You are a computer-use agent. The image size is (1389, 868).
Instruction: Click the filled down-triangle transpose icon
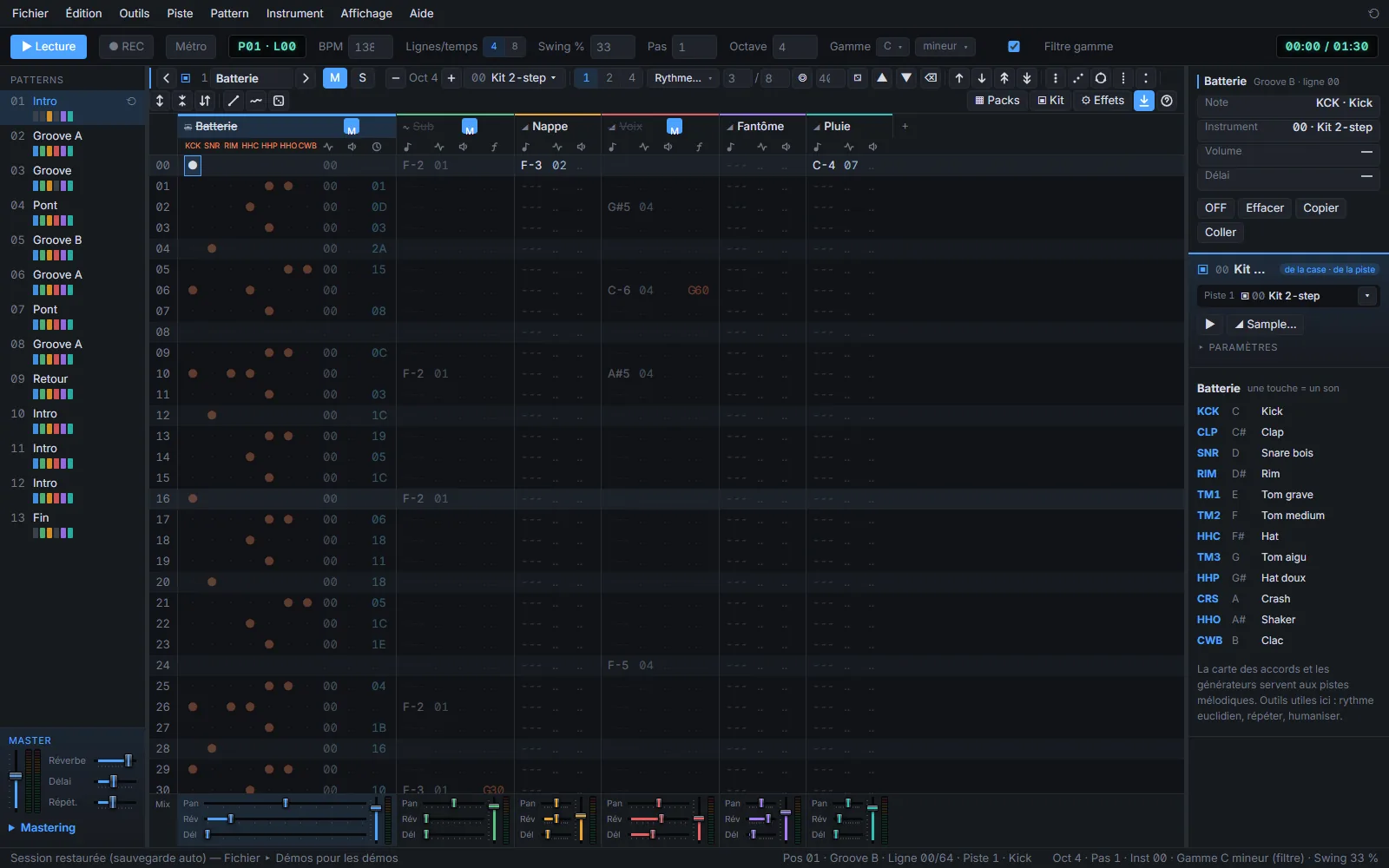point(906,78)
